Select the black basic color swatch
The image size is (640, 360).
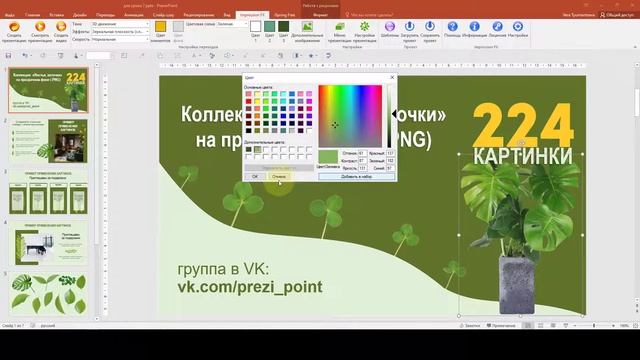(249, 131)
